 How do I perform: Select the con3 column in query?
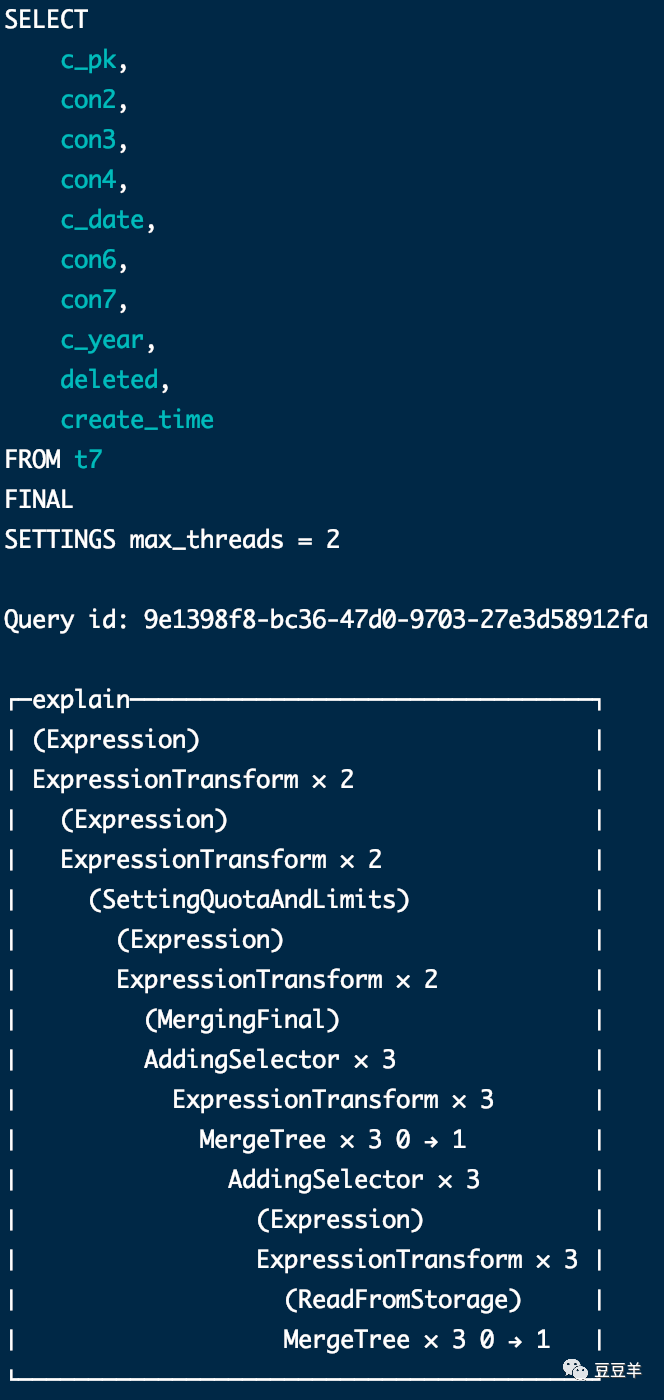click(89, 140)
